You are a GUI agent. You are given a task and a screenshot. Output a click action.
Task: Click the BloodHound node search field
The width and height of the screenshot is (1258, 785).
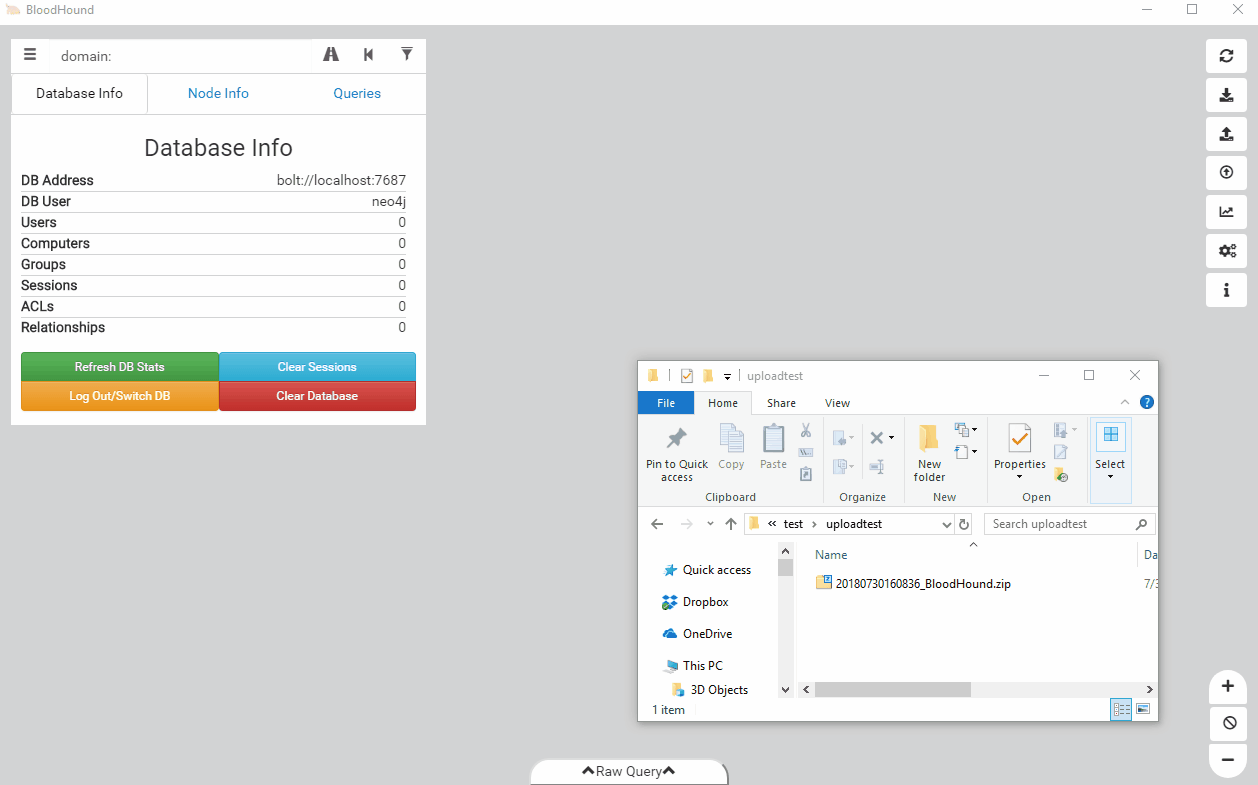point(180,56)
